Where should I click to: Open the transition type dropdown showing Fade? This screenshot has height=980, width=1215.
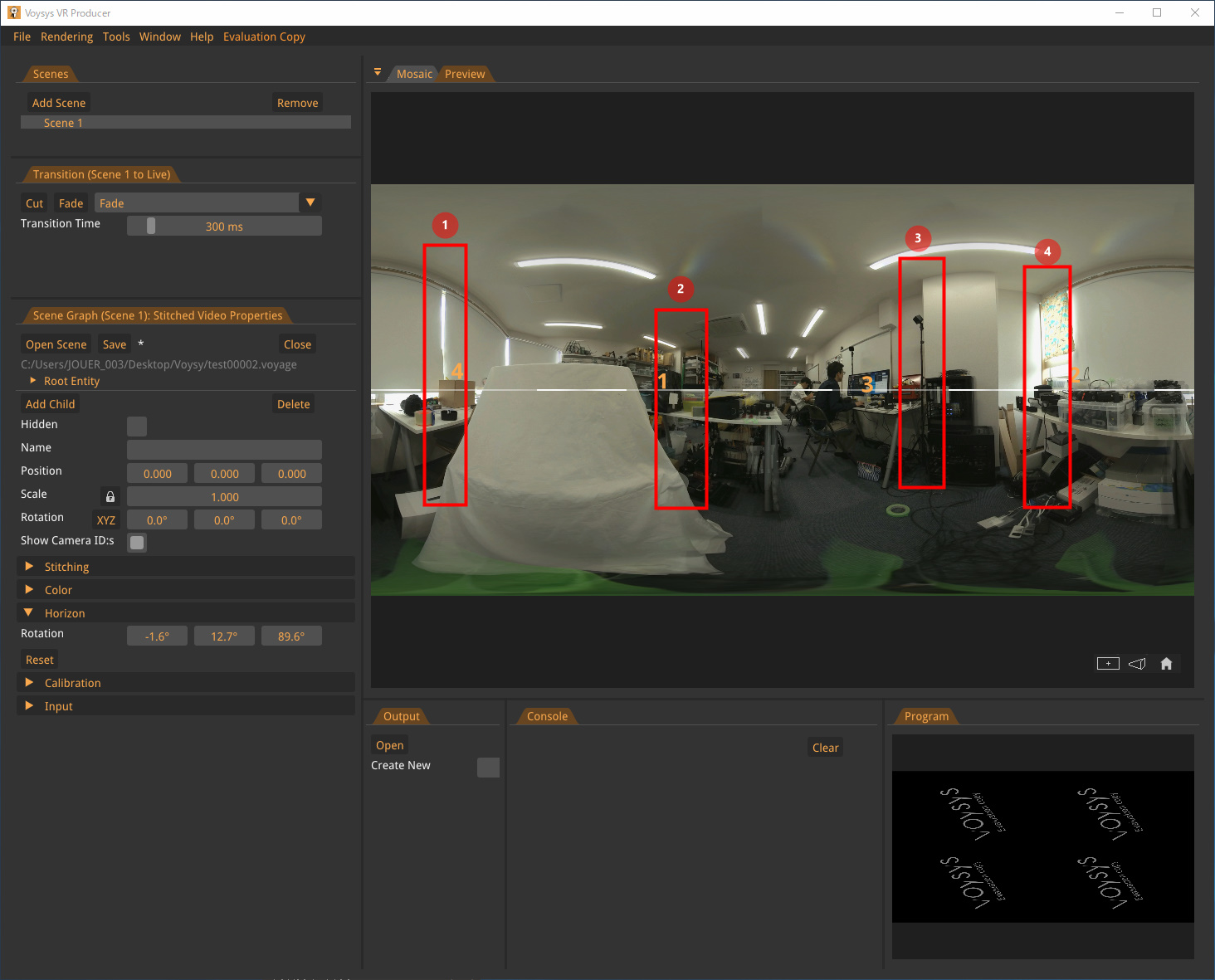click(310, 202)
